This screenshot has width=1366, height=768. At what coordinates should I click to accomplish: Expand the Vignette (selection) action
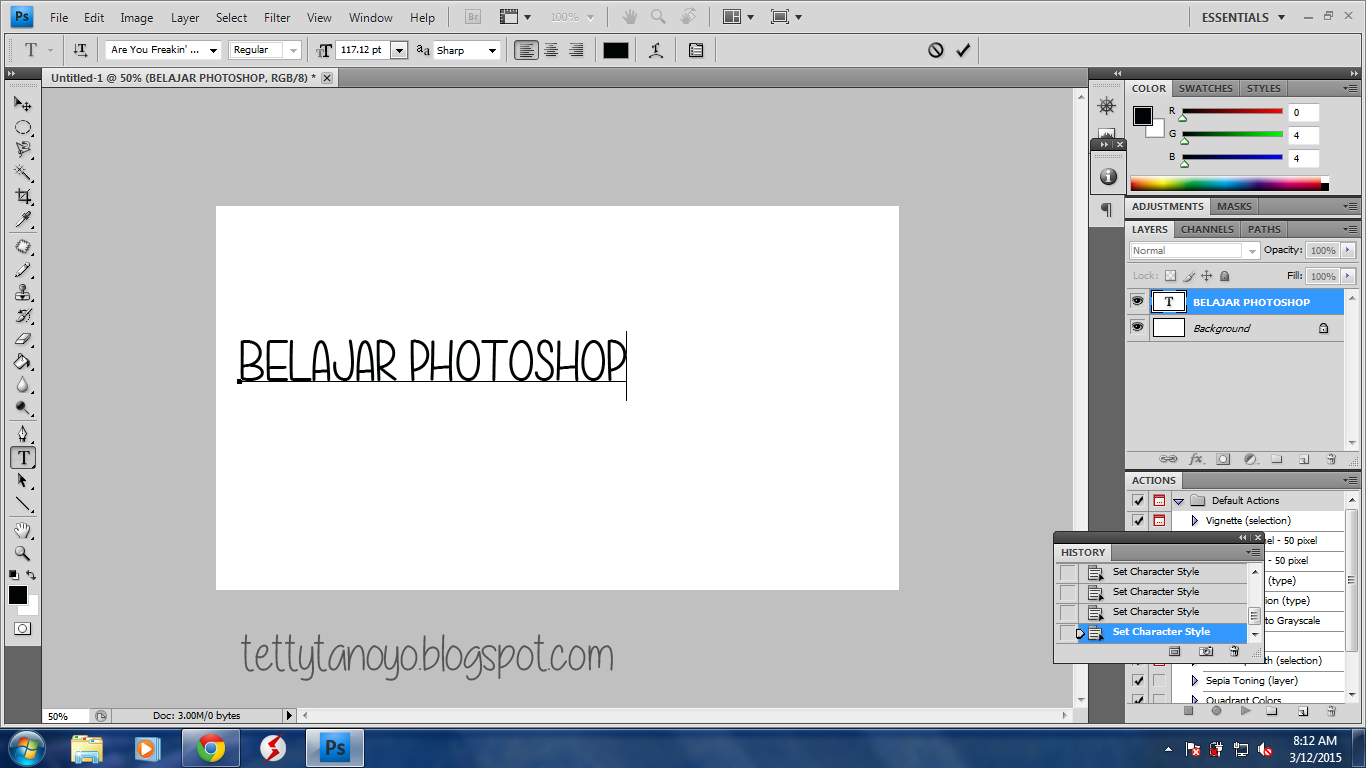pos(1194,521)
